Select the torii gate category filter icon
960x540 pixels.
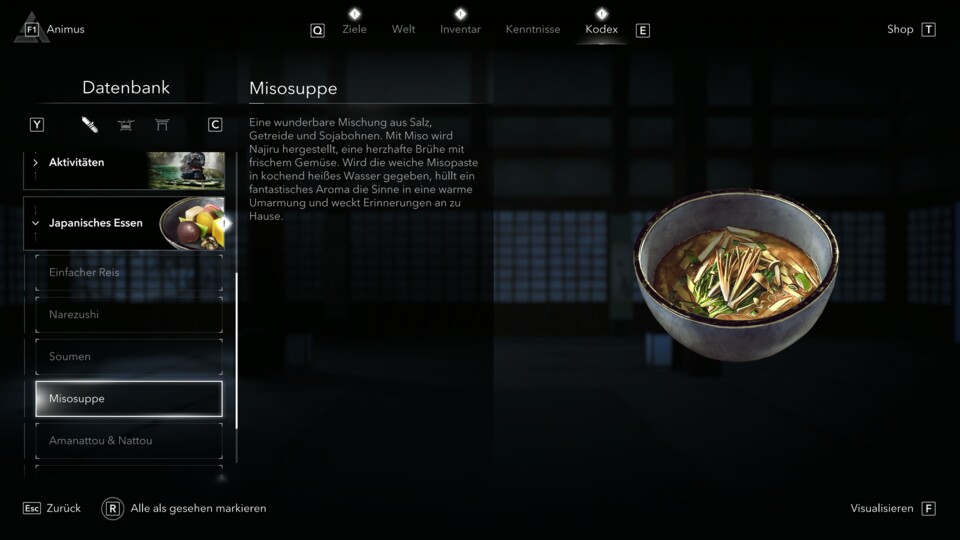pos(162,125)
